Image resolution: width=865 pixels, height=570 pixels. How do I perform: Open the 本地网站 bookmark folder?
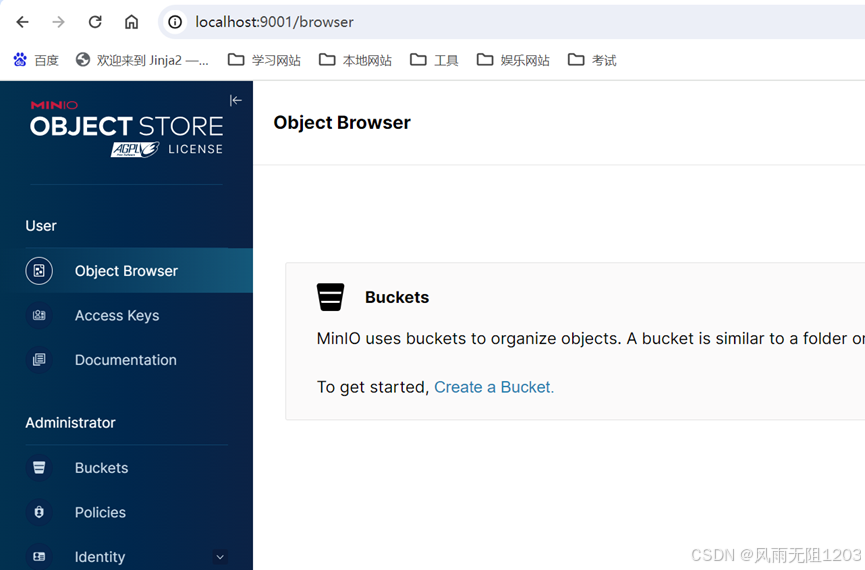coord(355,60)
